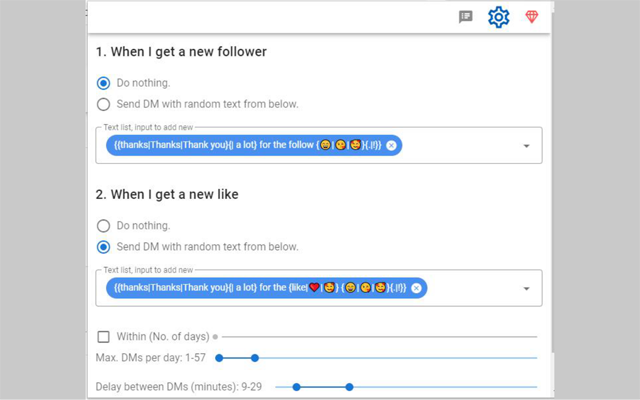Click the Delay between DMs upper handle

(349, 387)
